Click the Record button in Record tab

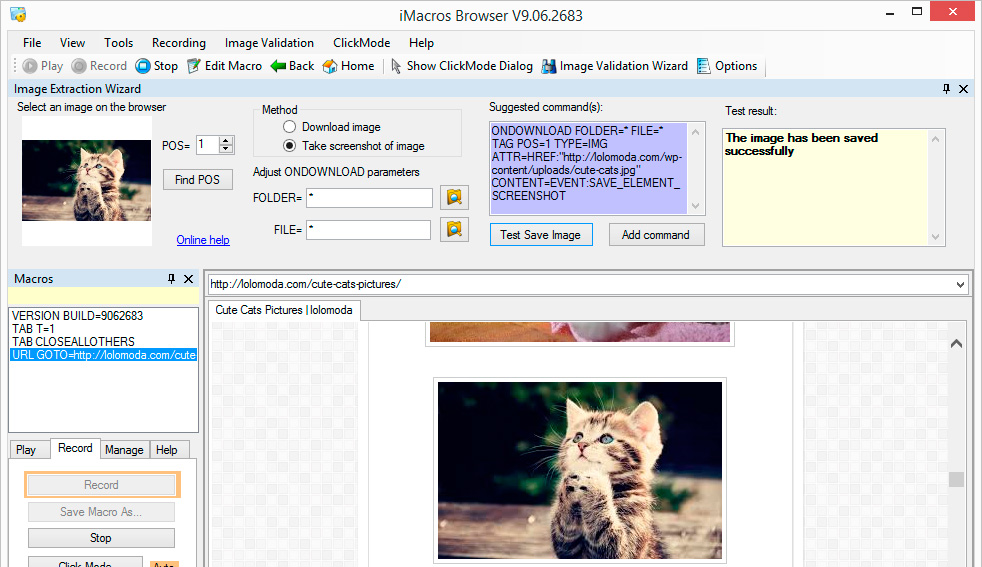click(101, 485)
